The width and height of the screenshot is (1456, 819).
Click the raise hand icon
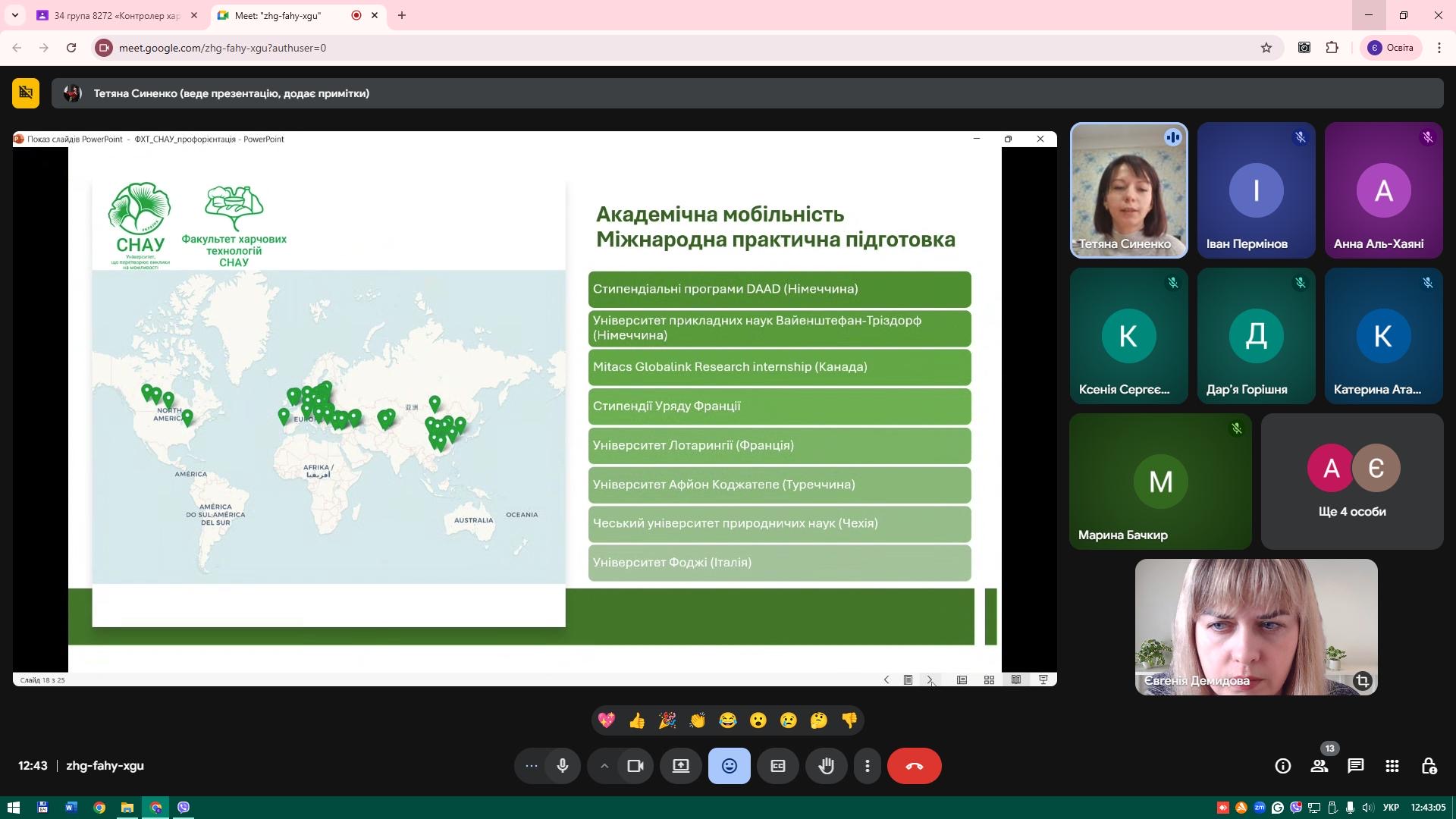(x=826, y=766)
